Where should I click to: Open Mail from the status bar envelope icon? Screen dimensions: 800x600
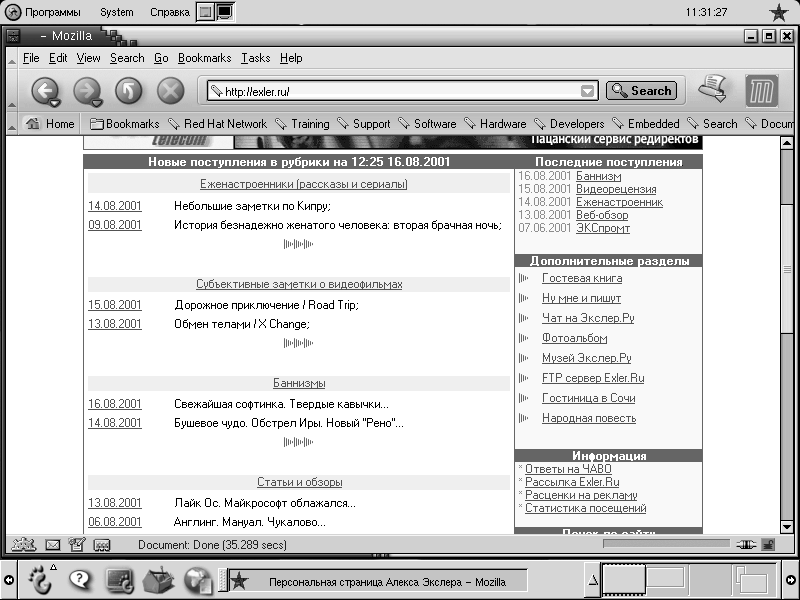click(52, 545)
